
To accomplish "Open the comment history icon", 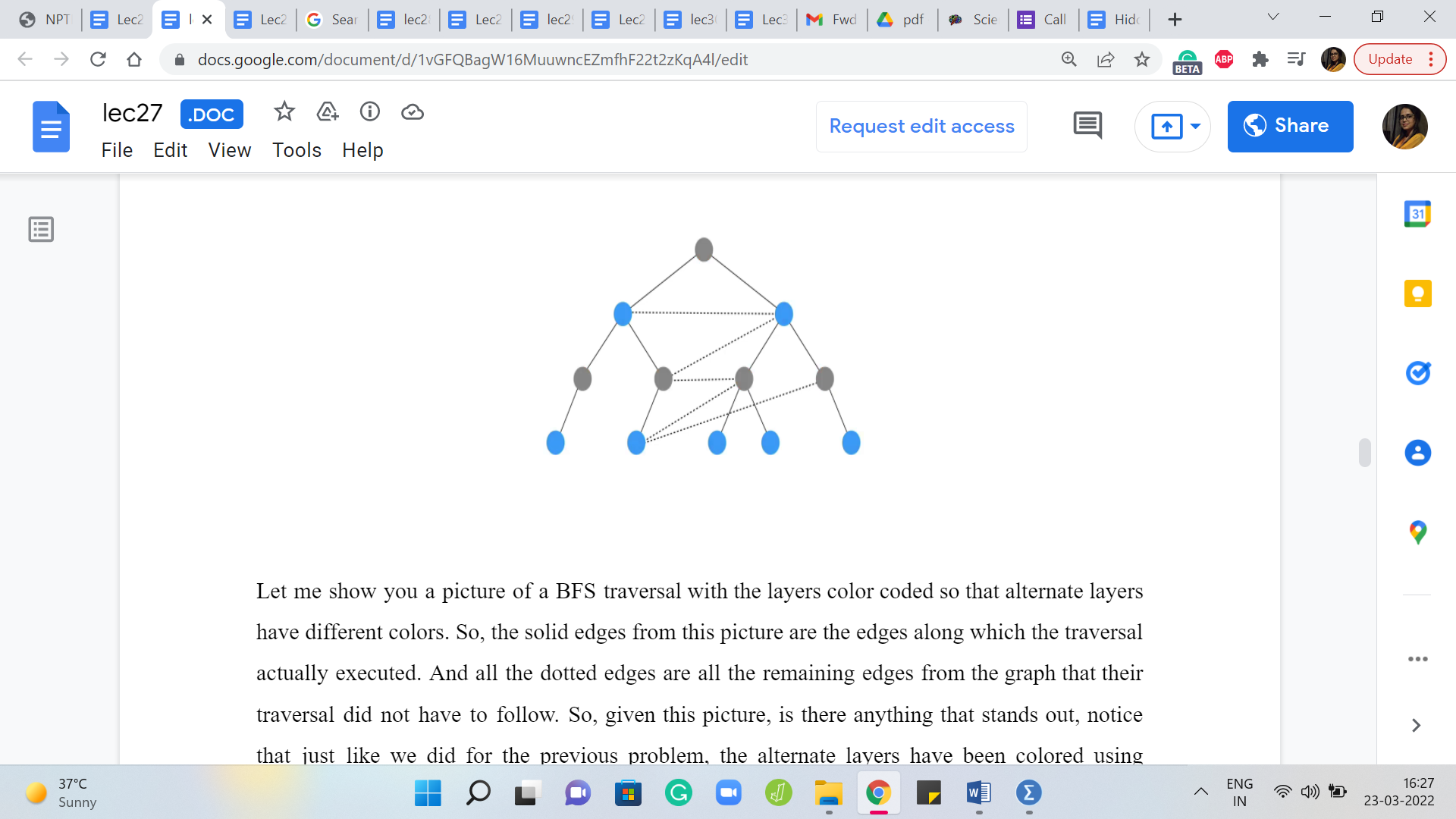I will click(x=1087, y=126).
